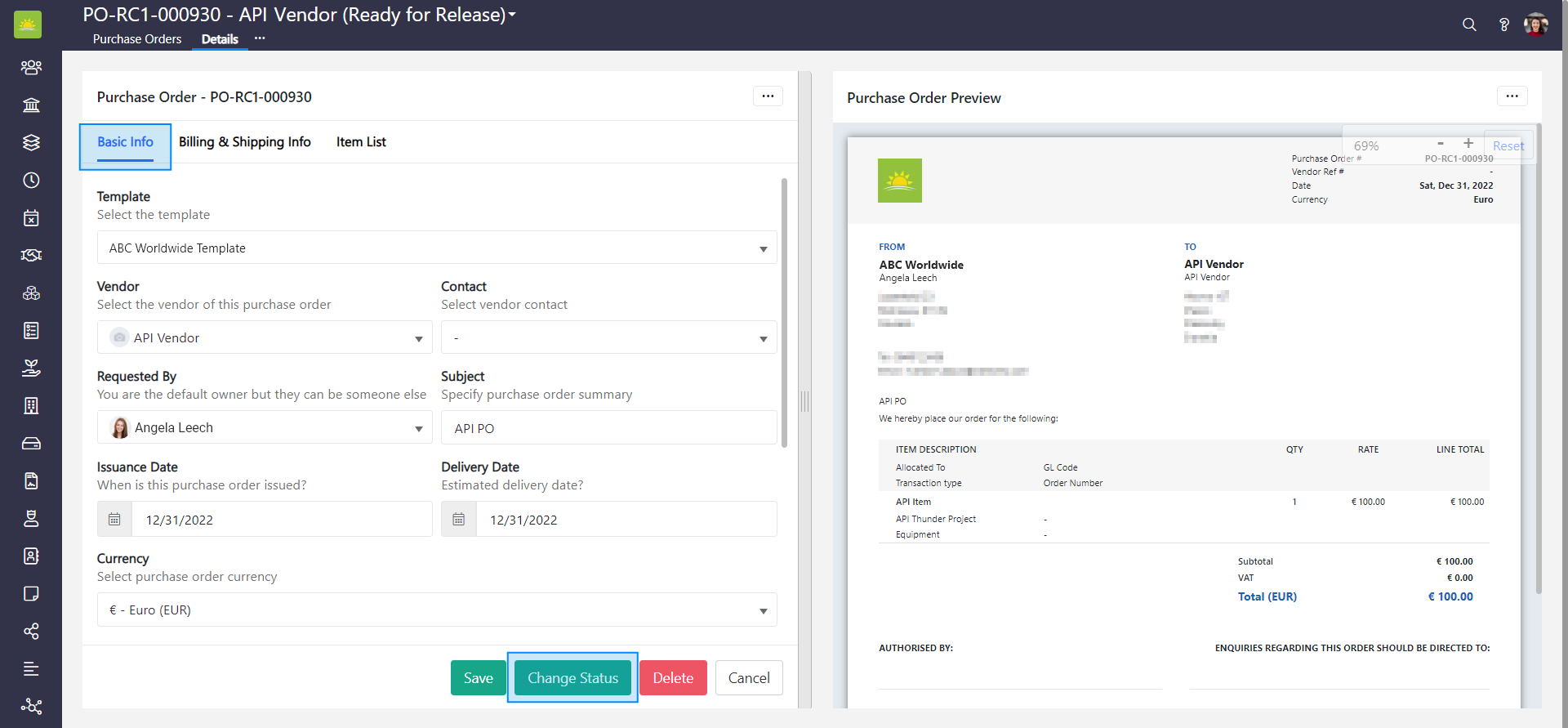Open the Item List tab
1568x728 pixels.
[361, 142]
